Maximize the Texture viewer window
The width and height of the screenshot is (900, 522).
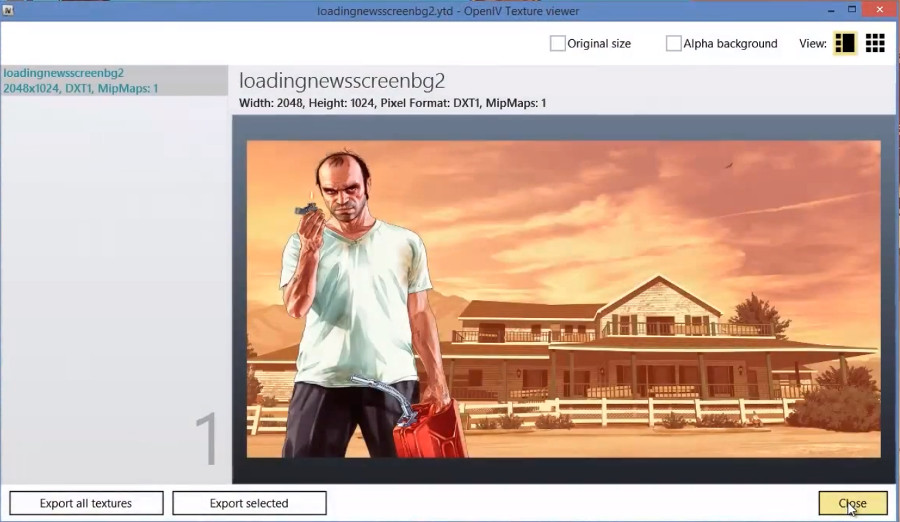coord(851,9)
